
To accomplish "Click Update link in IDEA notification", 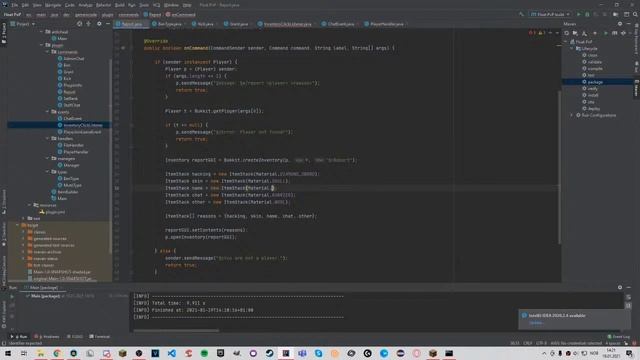I will tap(536, 323).
